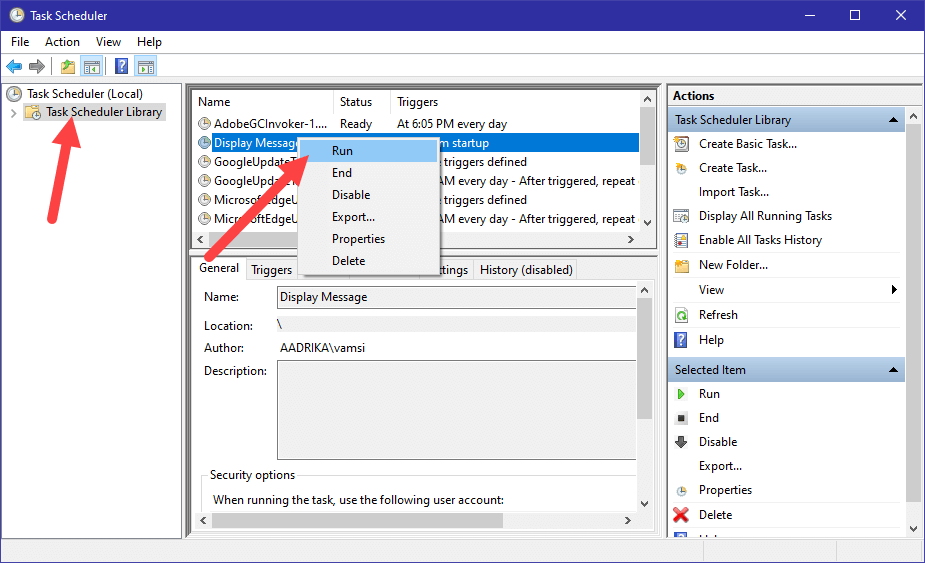Toggle the Show/Hide Action Pane toolbar icon
The image size is (925, 563).
[x=146, y=67]
